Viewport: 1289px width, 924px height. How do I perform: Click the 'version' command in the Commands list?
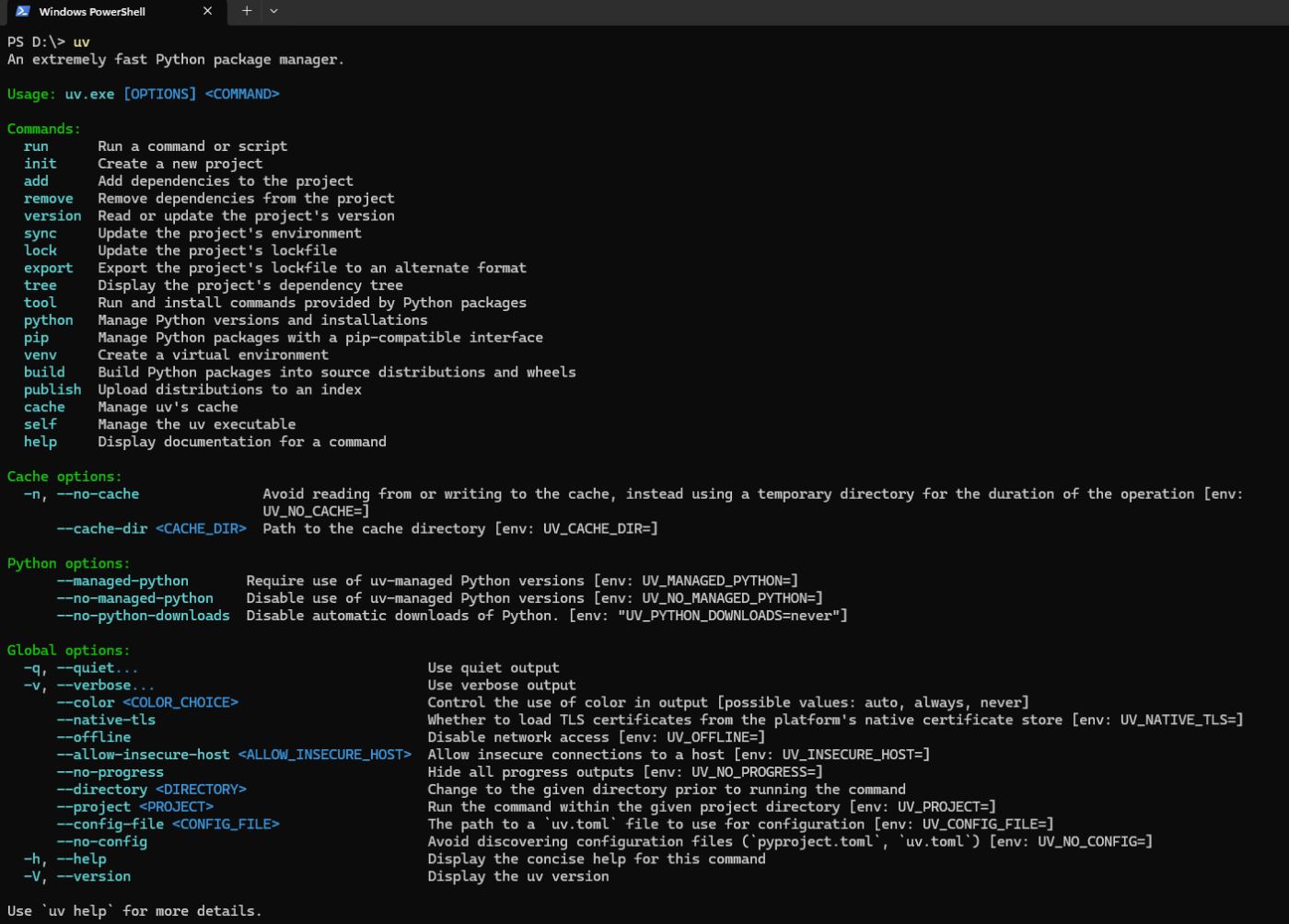(x=52, y=216)
